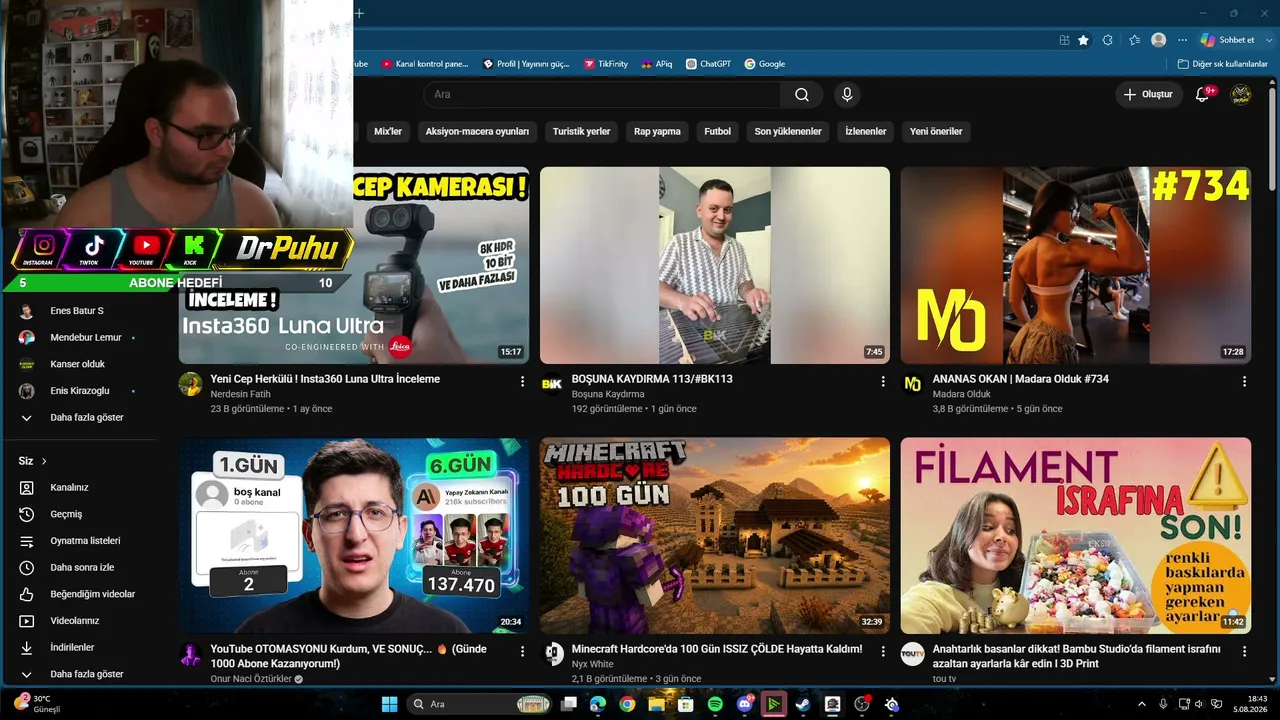
Task: Open Boşuna Kaydırma channel avatar
Action: (x=552, y=384)
